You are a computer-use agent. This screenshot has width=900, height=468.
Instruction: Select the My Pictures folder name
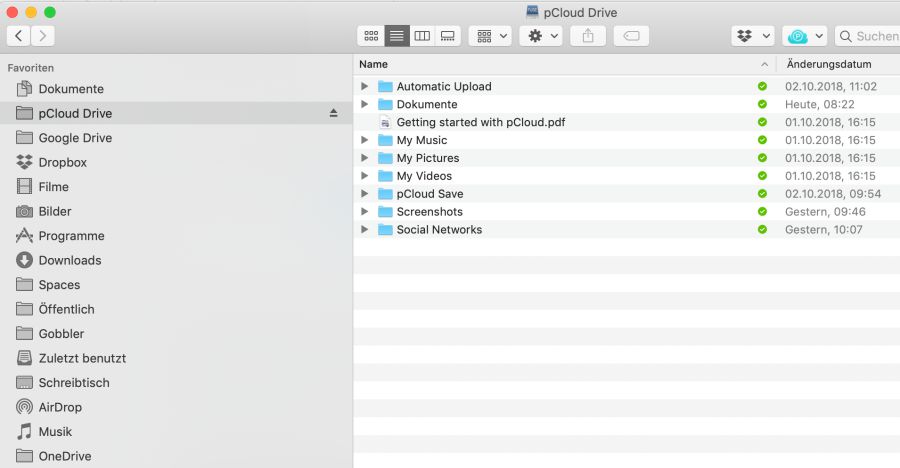coord(428,158)
